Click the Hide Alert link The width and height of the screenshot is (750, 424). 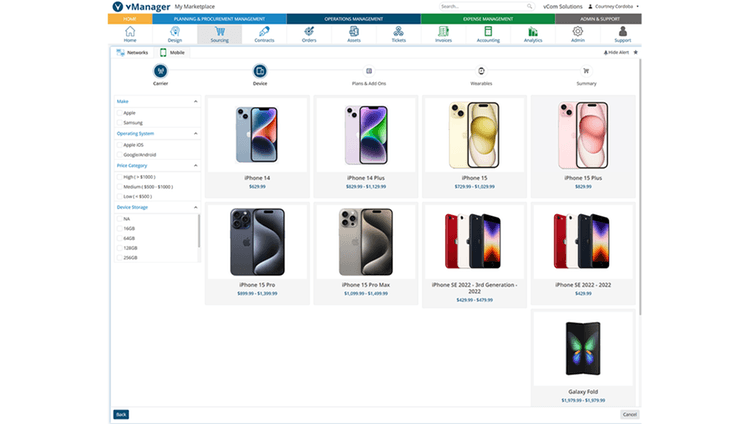tap(617, 53)
